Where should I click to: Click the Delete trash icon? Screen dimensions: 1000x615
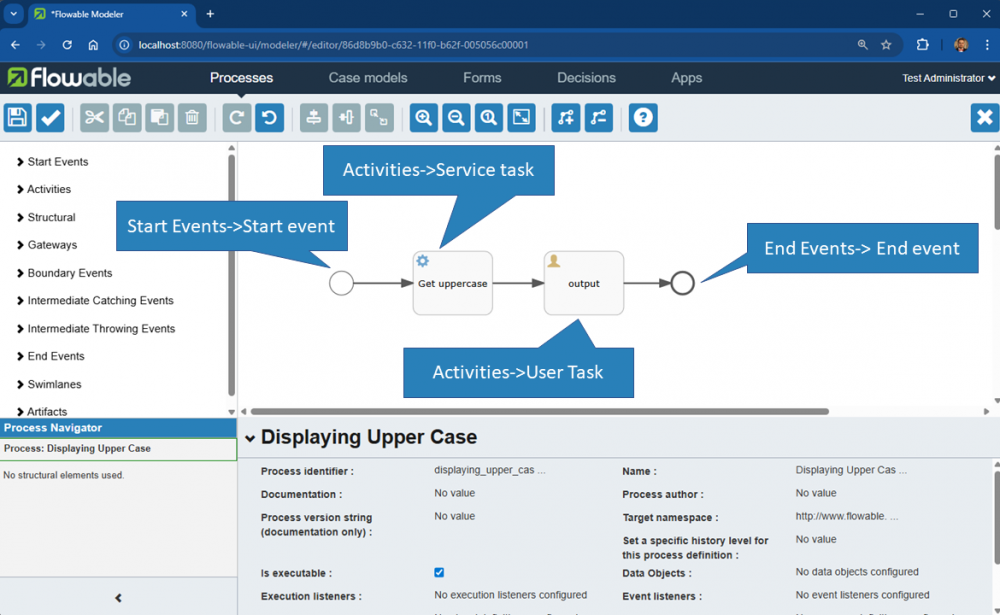tap(192, 118)
